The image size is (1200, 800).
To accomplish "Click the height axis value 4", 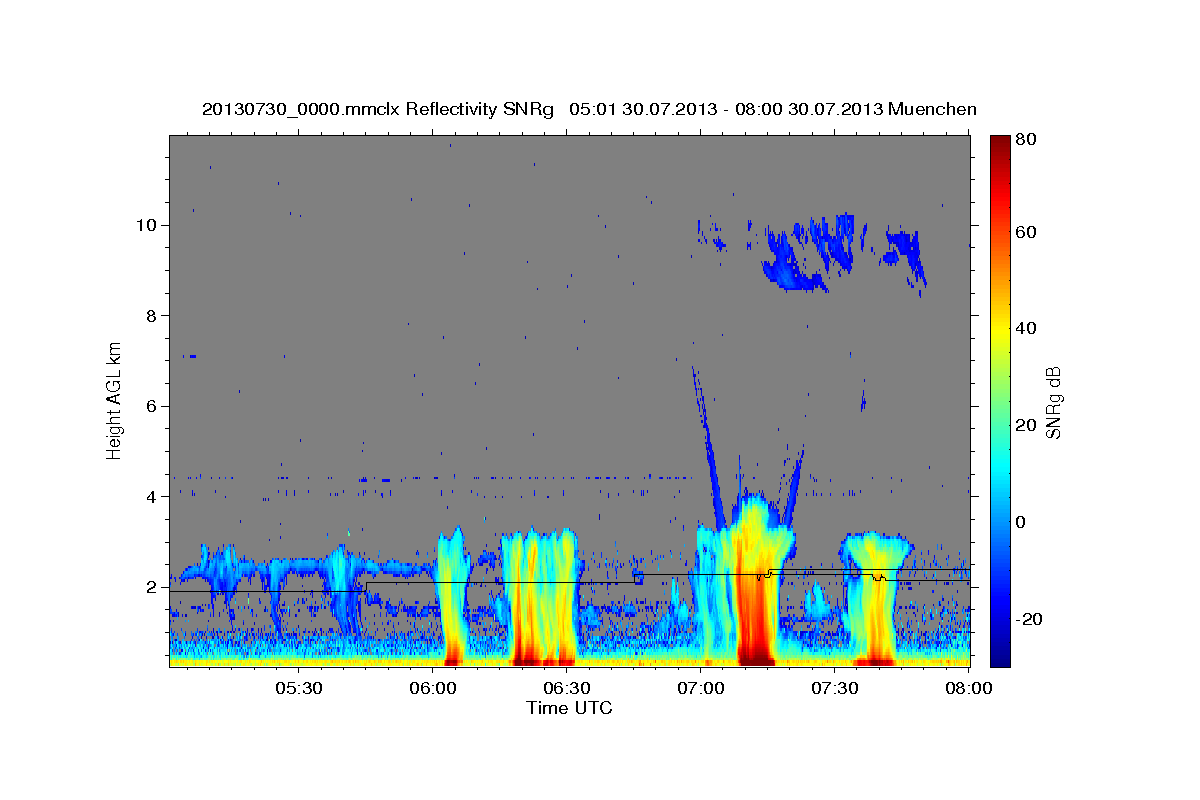I will (x=151, y=496).
